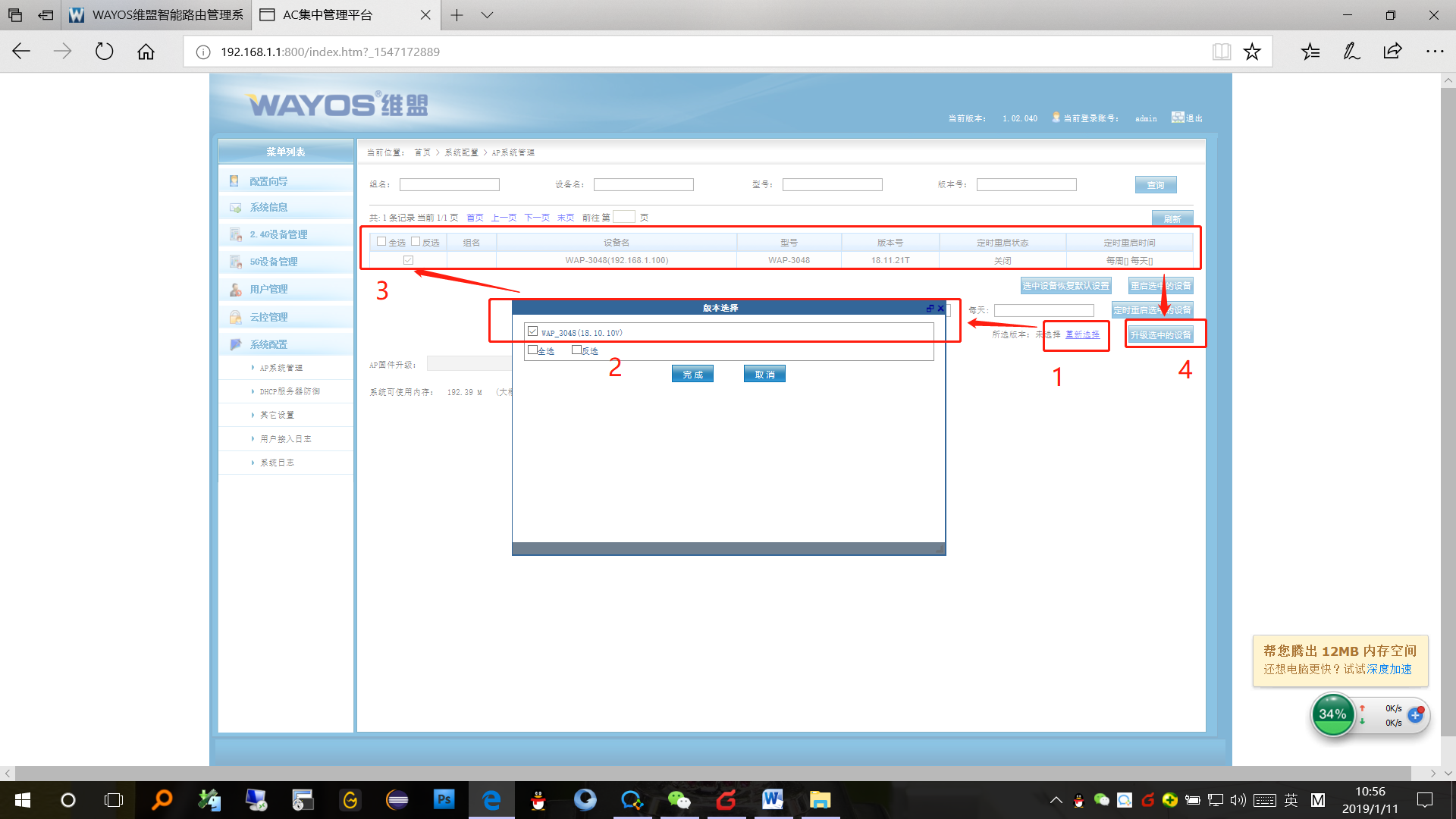Click the Windows Start button
Screen dimensions: 1456x819
[x=23, y=800]
